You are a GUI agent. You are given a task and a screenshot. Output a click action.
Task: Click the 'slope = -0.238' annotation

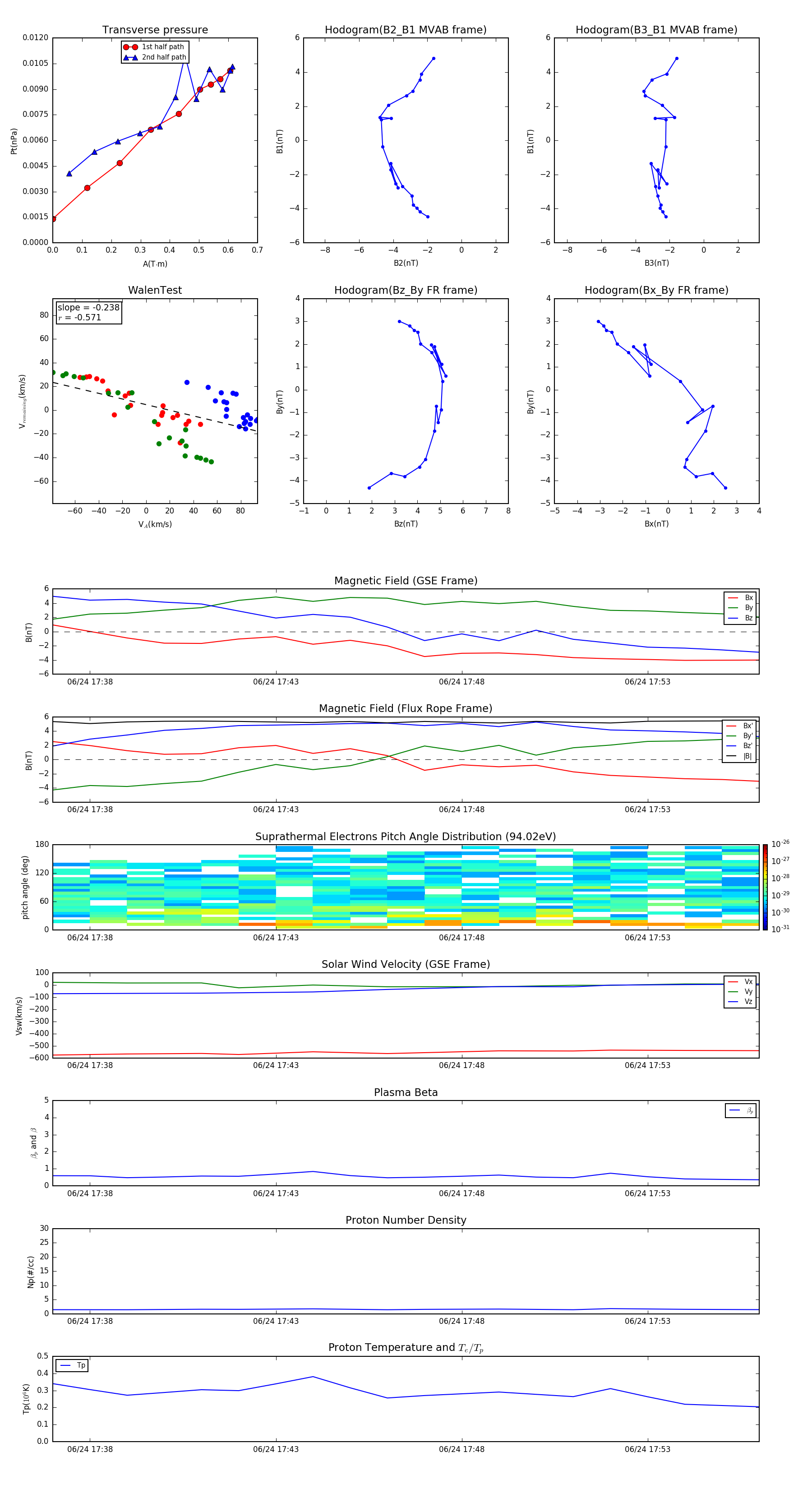[88, 308]
